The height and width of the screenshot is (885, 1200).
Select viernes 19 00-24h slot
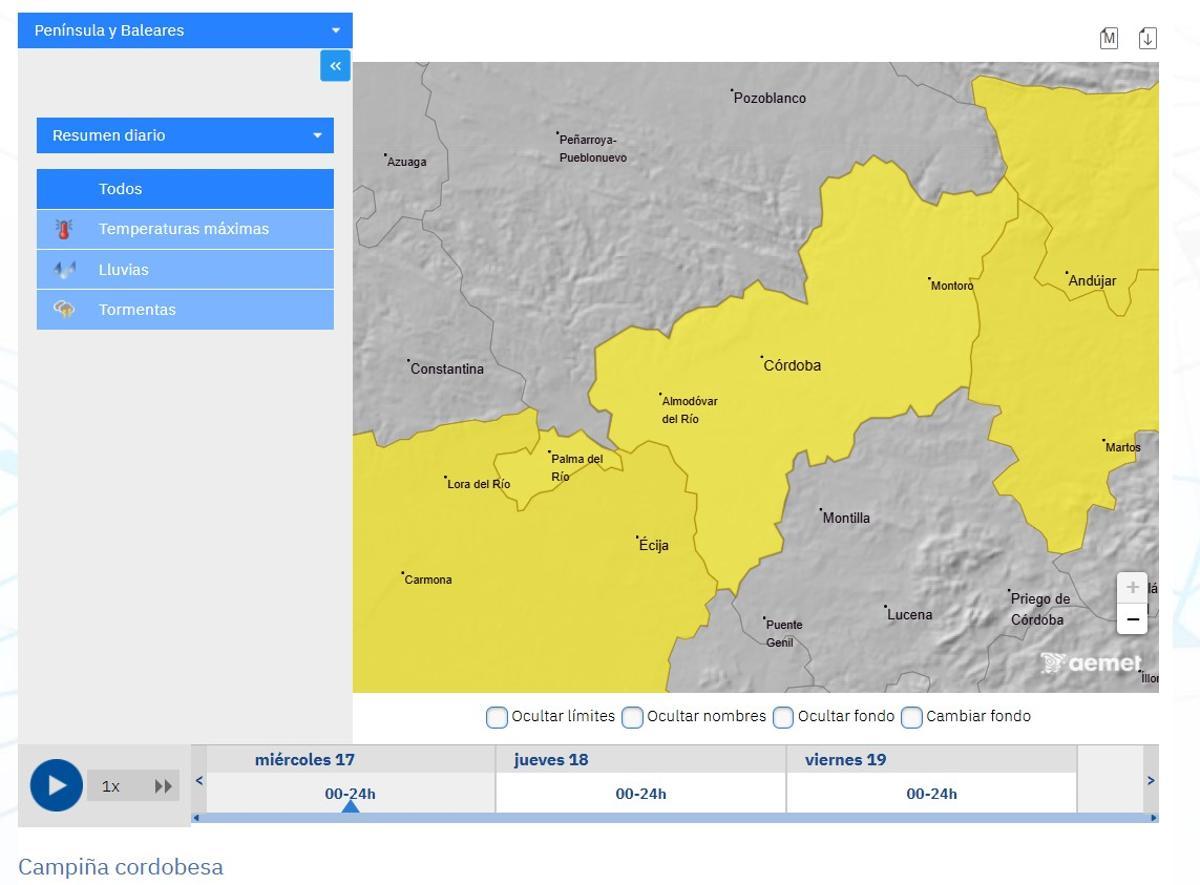[x=932, y=794]
